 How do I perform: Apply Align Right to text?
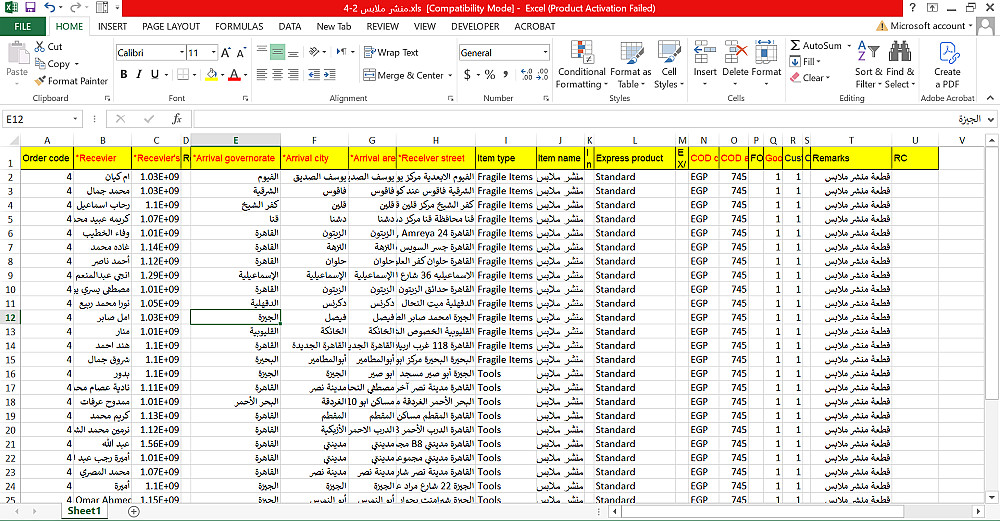pyautogui.click(x=293, y=75)
